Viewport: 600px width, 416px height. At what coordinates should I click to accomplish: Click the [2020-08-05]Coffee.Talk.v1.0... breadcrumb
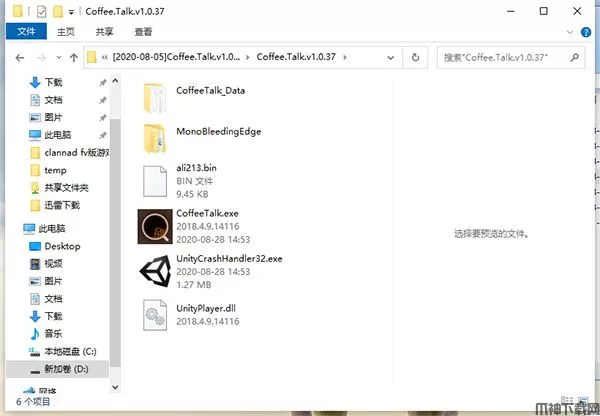pos(176,57)
